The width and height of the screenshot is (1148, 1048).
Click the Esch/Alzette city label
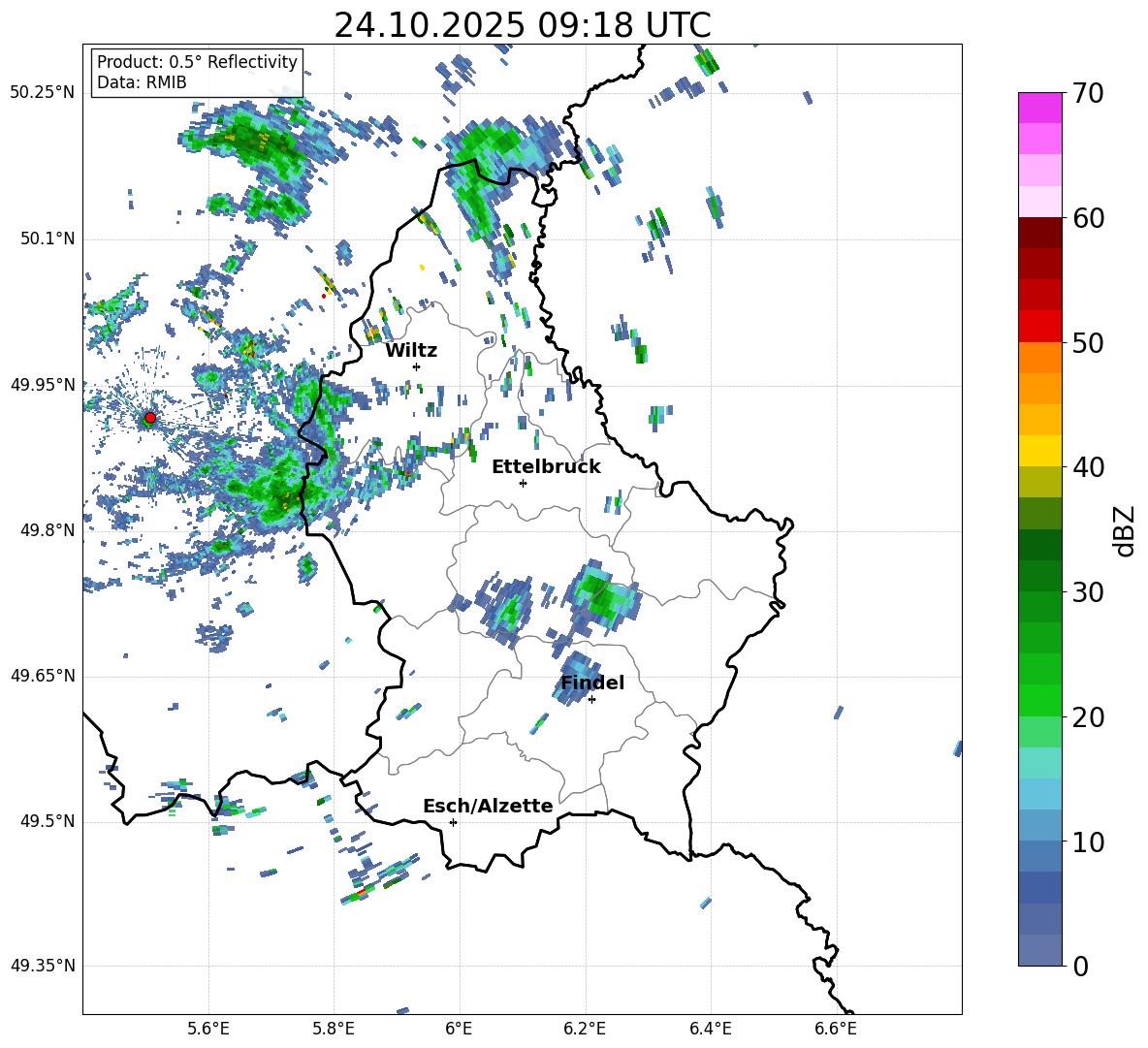coord(488,806)
